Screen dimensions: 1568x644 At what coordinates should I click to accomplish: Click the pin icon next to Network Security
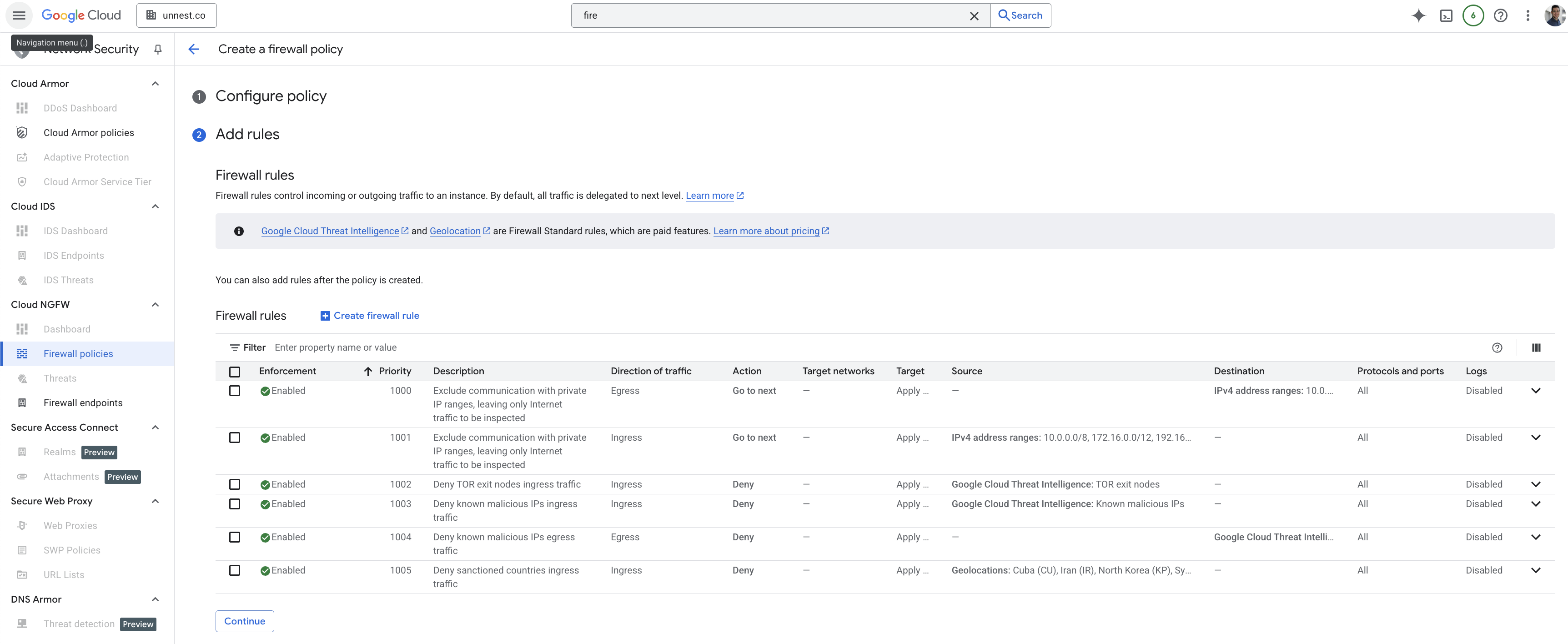158,49
